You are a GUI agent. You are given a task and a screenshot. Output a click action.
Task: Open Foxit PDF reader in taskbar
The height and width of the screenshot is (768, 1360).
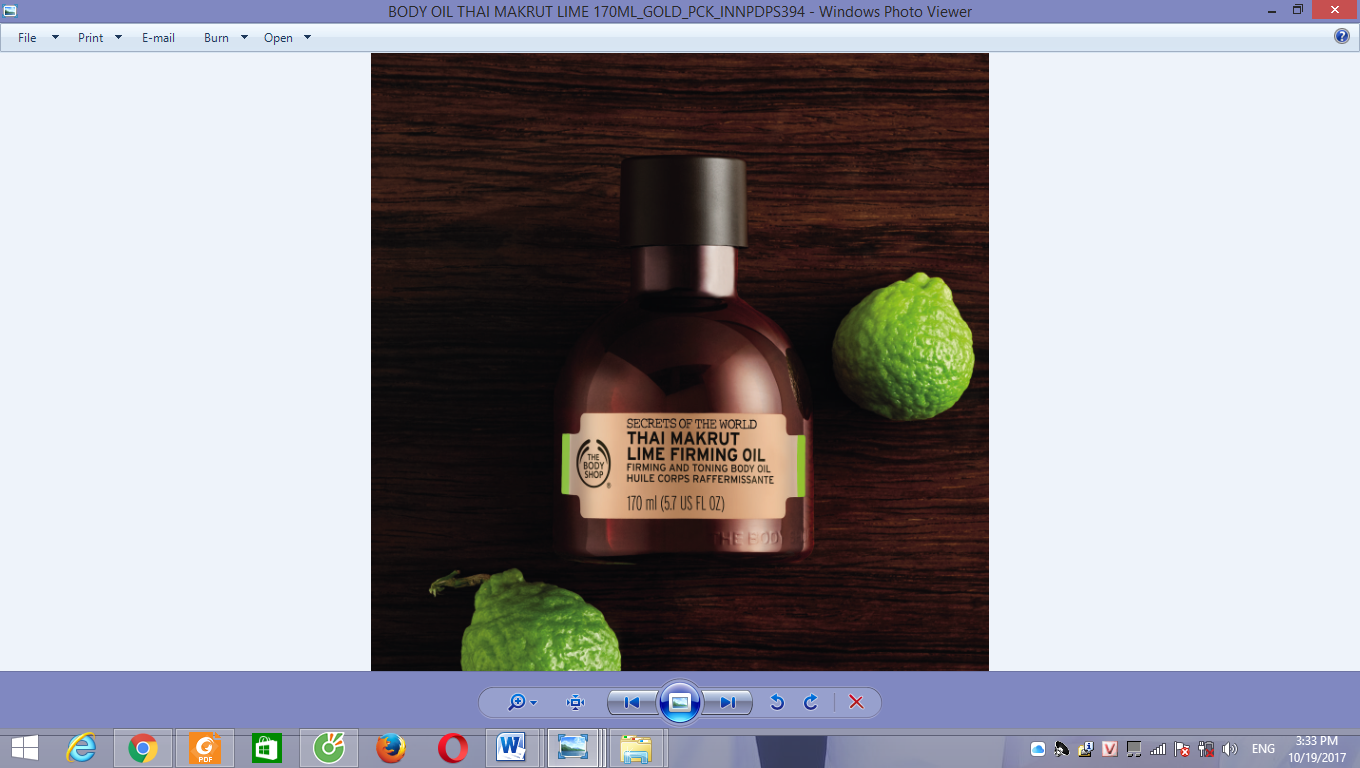point(205,748)
